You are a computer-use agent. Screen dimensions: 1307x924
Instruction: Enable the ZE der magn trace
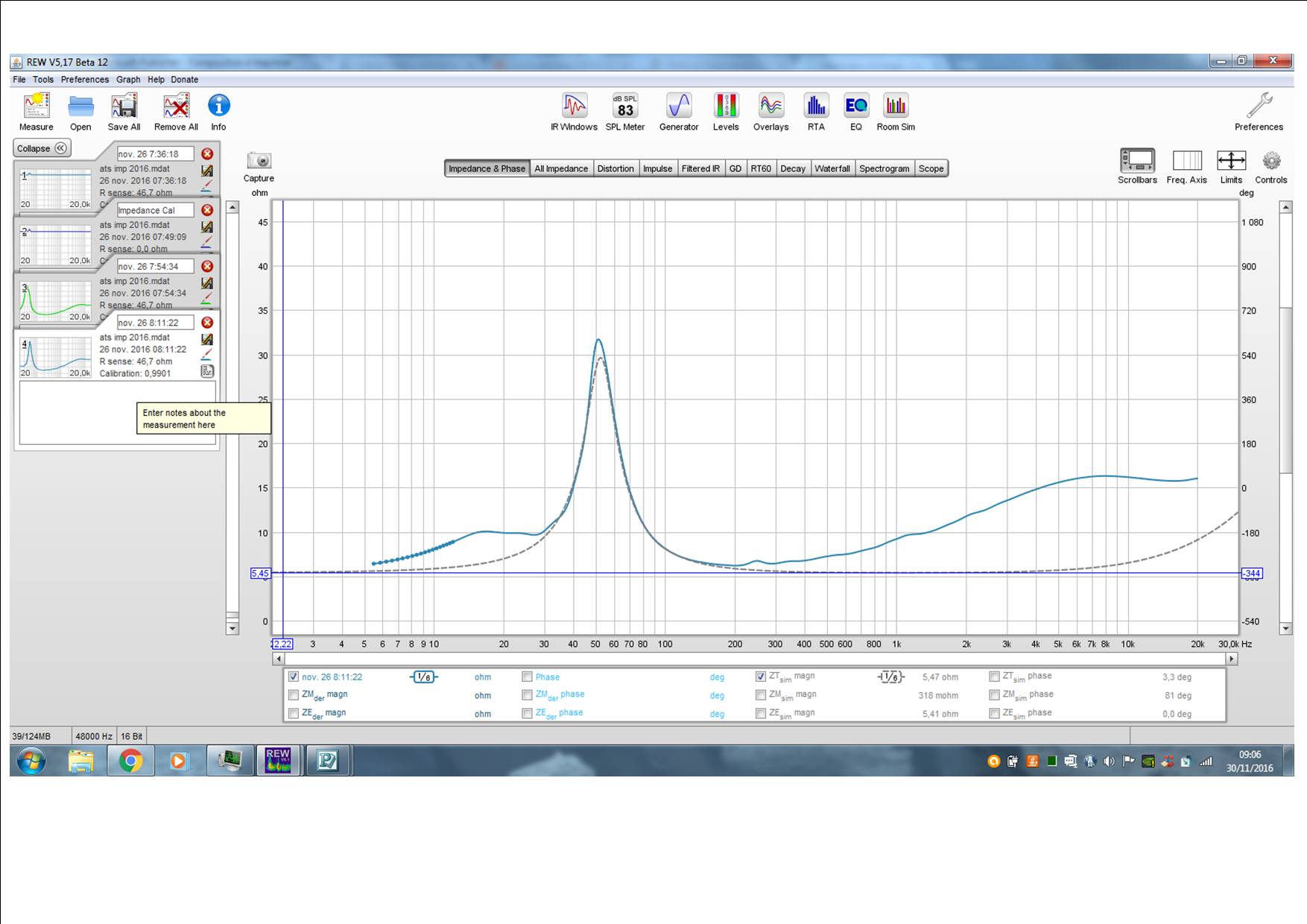(294, 713)
